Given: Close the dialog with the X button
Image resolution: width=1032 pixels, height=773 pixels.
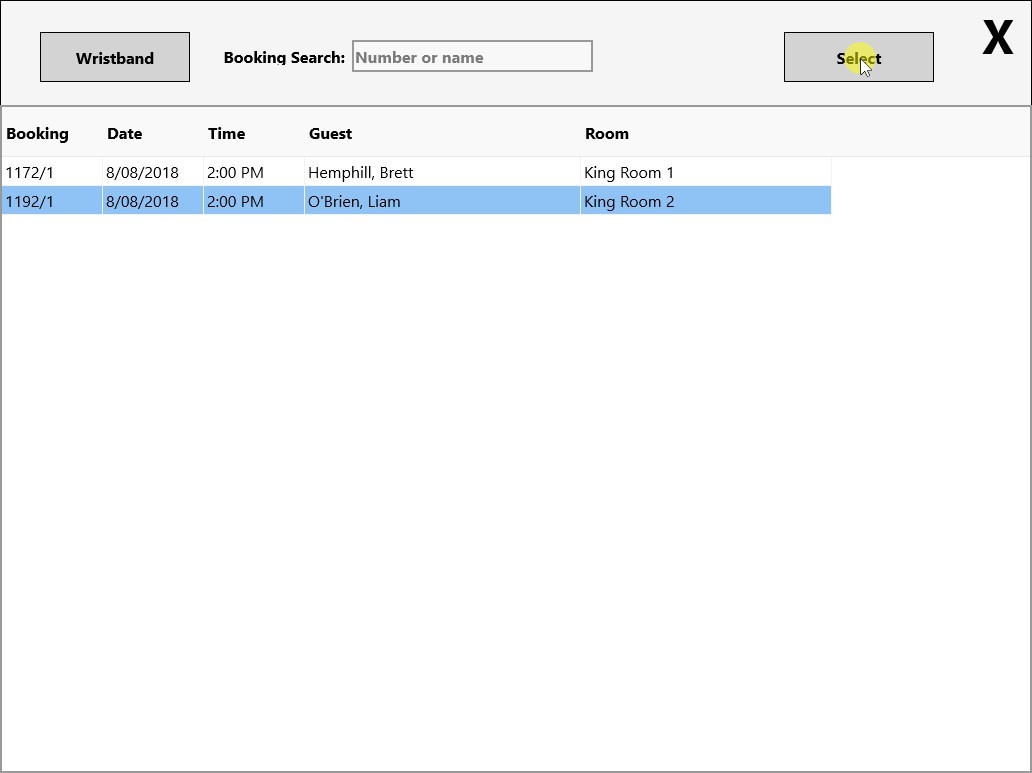Looking at the screenshot, I should (x=997, y=38).
